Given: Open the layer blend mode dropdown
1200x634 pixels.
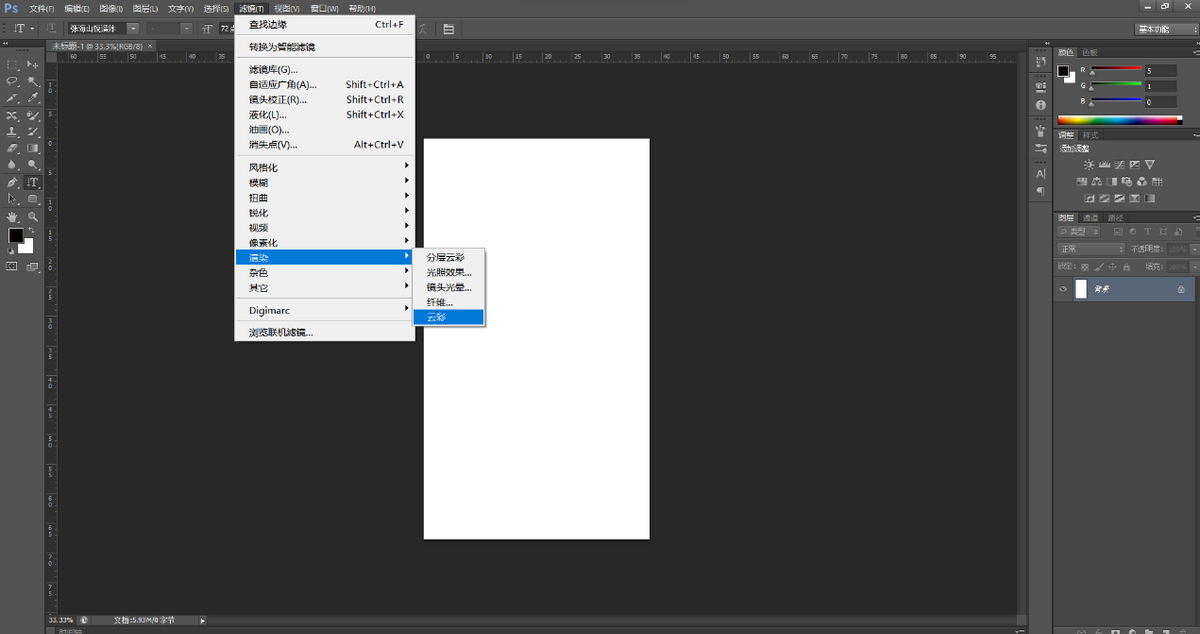Looking at the screenshot, I should (x=1092, y=249).
